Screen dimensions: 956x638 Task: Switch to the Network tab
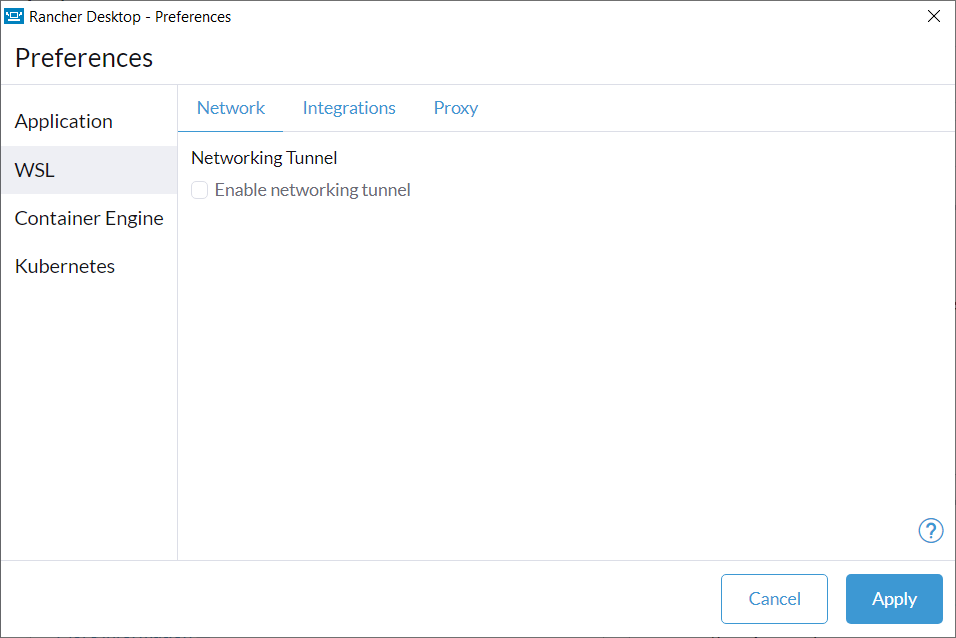[x=230, y=108]
